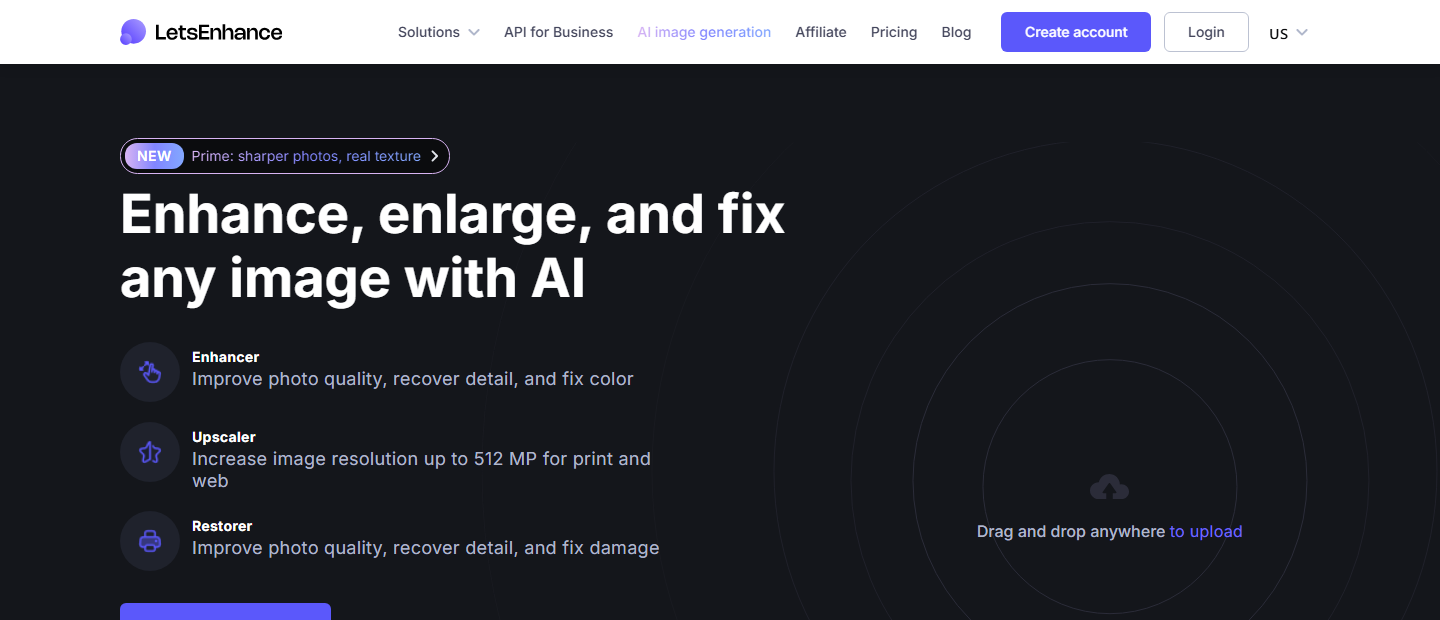Click the Restorer printer icon

tap(150, 541)
